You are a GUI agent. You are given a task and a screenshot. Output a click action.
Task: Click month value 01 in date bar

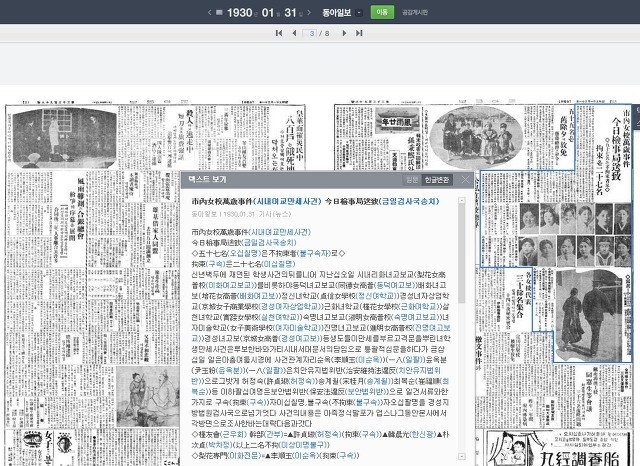[267, 13]
